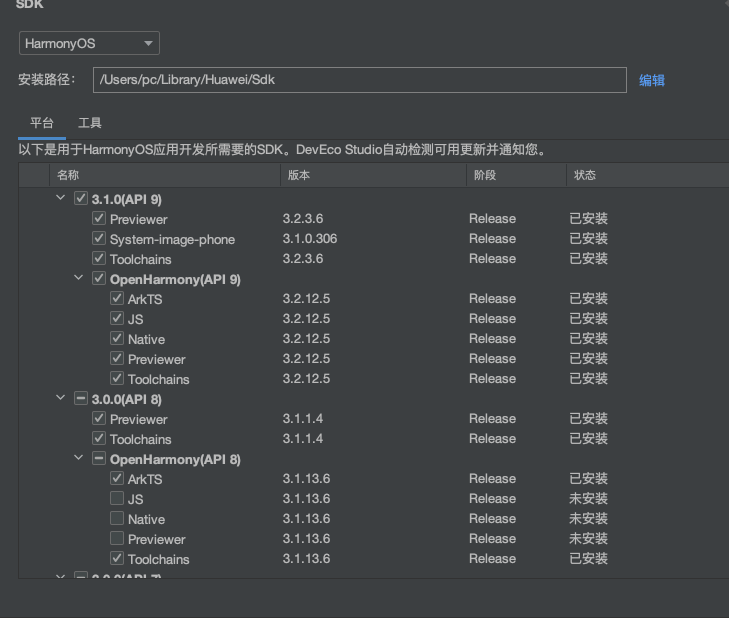
Task: Click Release stage in ArkTS 3.2.12.5 row
Action: coord(492,299)
